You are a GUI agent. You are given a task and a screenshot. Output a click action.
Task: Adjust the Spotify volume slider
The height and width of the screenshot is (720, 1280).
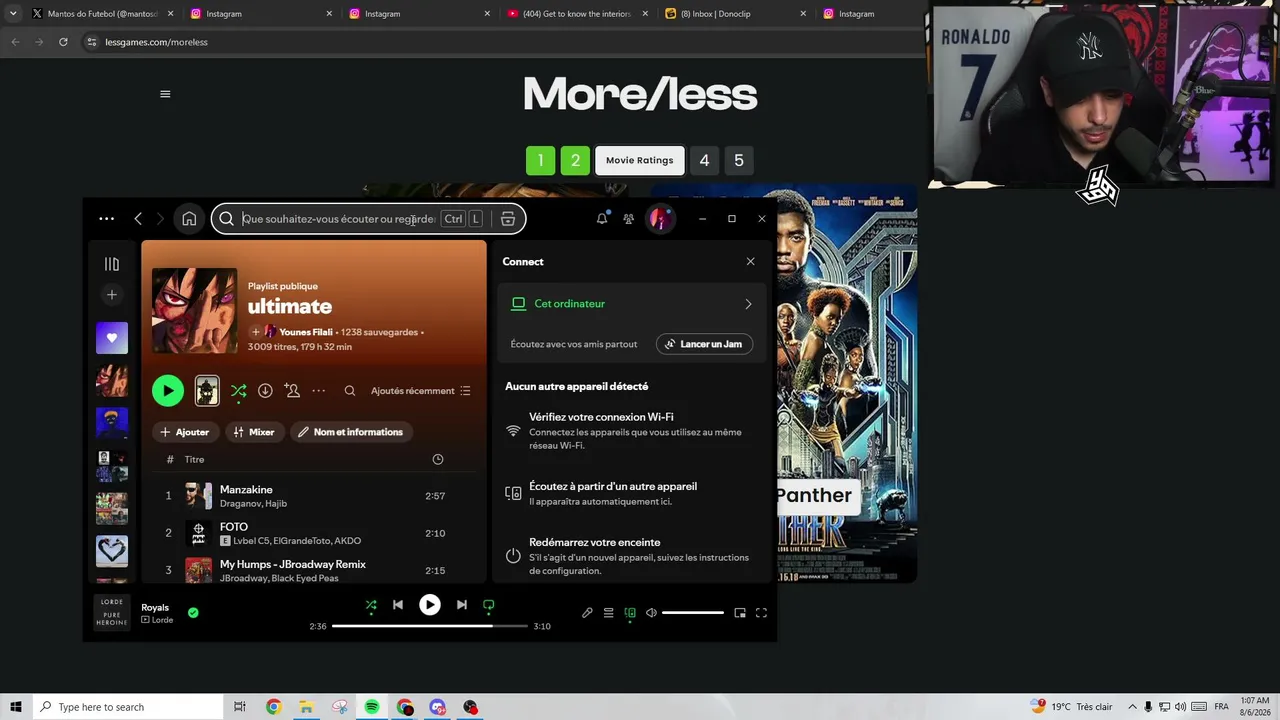tap(693, 613)
